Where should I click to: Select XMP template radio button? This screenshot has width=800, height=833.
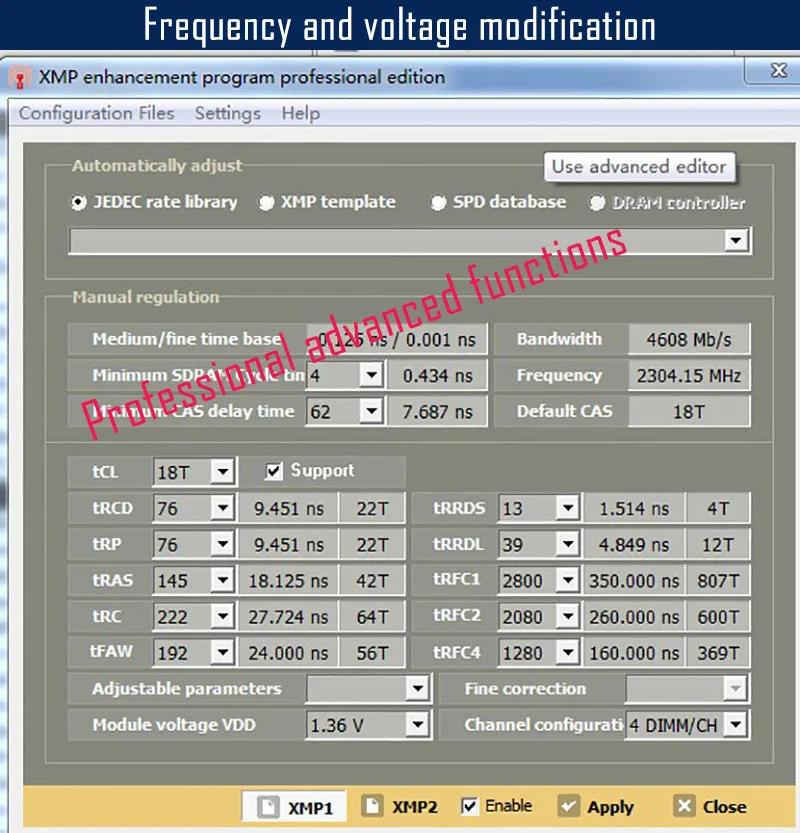[x=266, y=202]
